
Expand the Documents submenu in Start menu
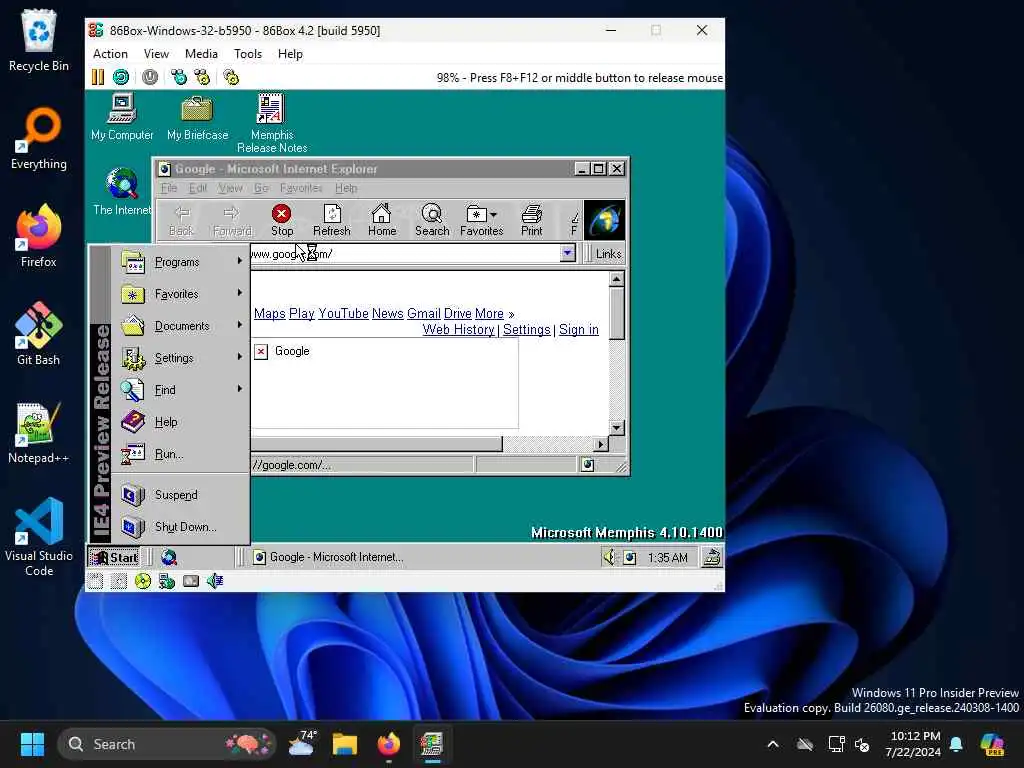coord(181,326)
